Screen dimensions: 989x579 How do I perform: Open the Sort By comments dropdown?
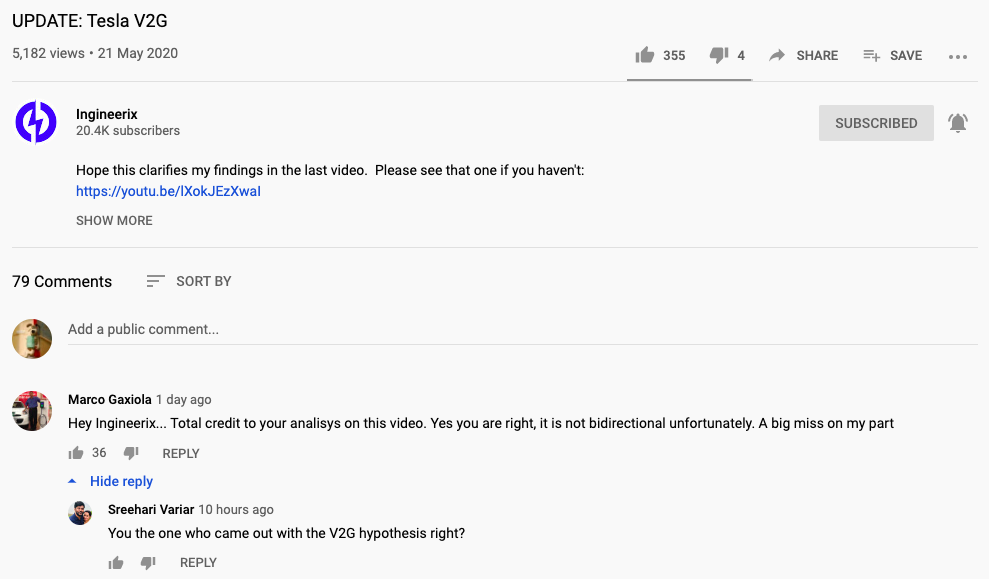coord(189,281)
